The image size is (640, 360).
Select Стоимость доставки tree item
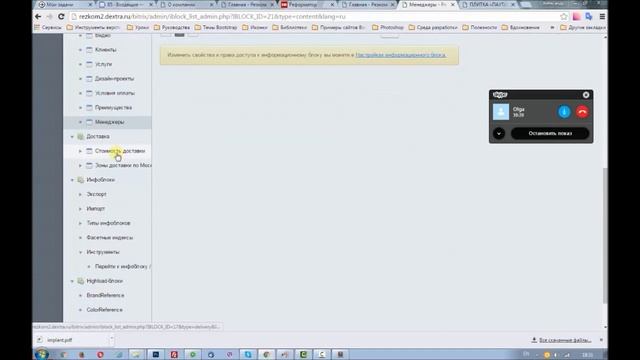point(120,151)
